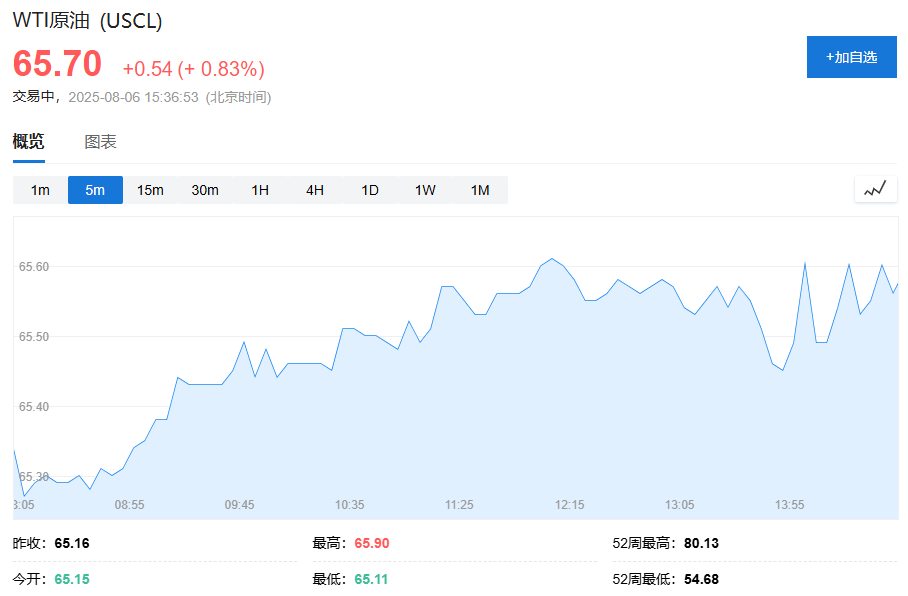Open the 图表 tab
908x596 pixels.
(100, 142)
